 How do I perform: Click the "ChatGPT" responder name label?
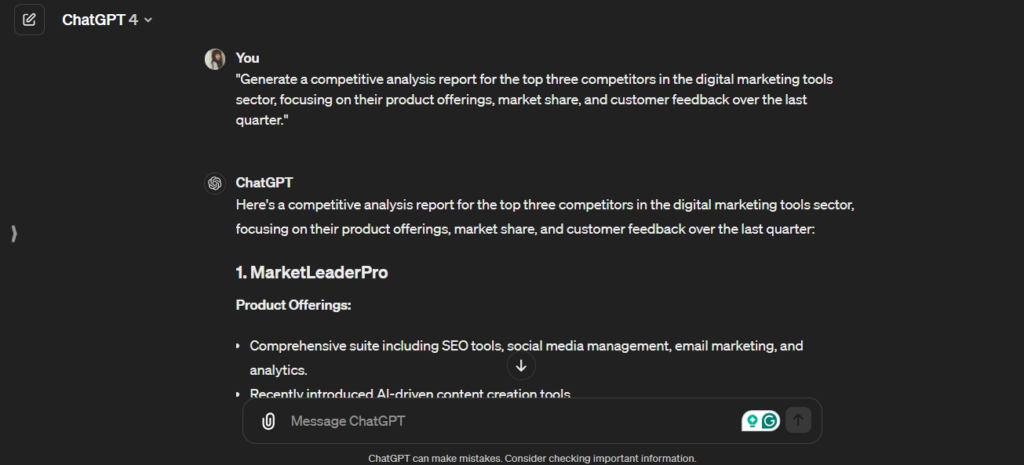(264, 183)
